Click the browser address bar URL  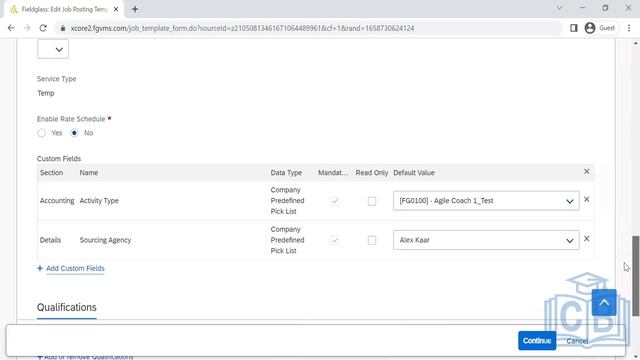click(x=242, y=28)
